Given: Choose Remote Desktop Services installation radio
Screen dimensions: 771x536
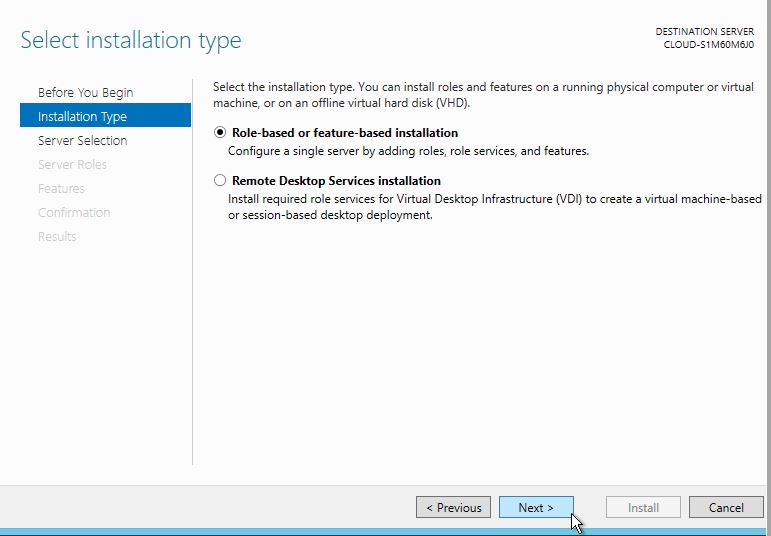Looking at the screenshot, I should (220, 180).
